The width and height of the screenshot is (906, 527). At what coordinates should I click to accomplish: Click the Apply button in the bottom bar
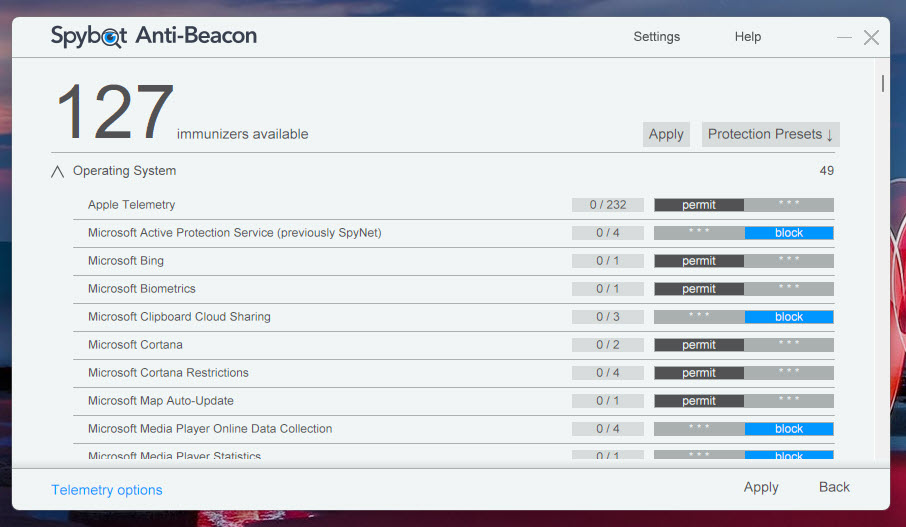coord(761,487)
